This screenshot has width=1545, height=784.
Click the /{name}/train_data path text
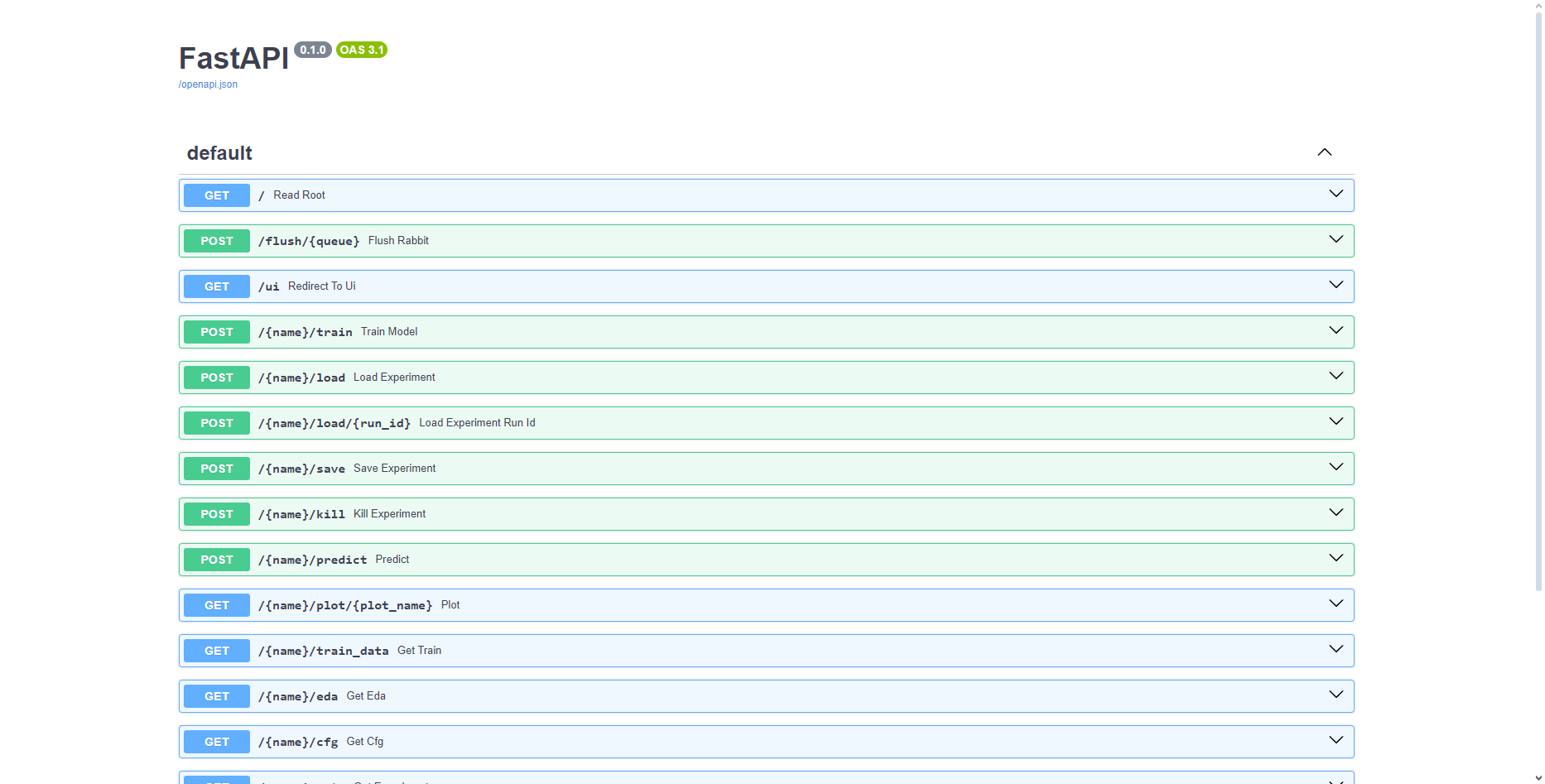324,651
